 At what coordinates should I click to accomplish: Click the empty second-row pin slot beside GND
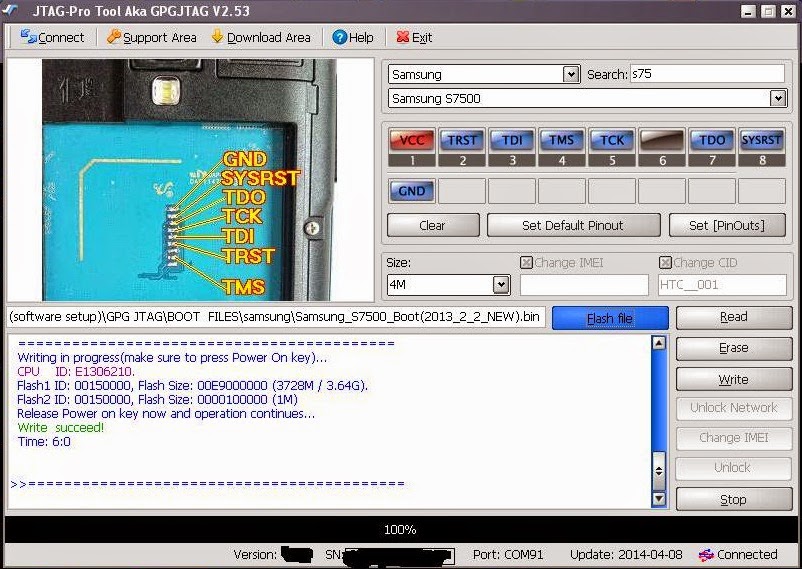(x=462, y=191)
